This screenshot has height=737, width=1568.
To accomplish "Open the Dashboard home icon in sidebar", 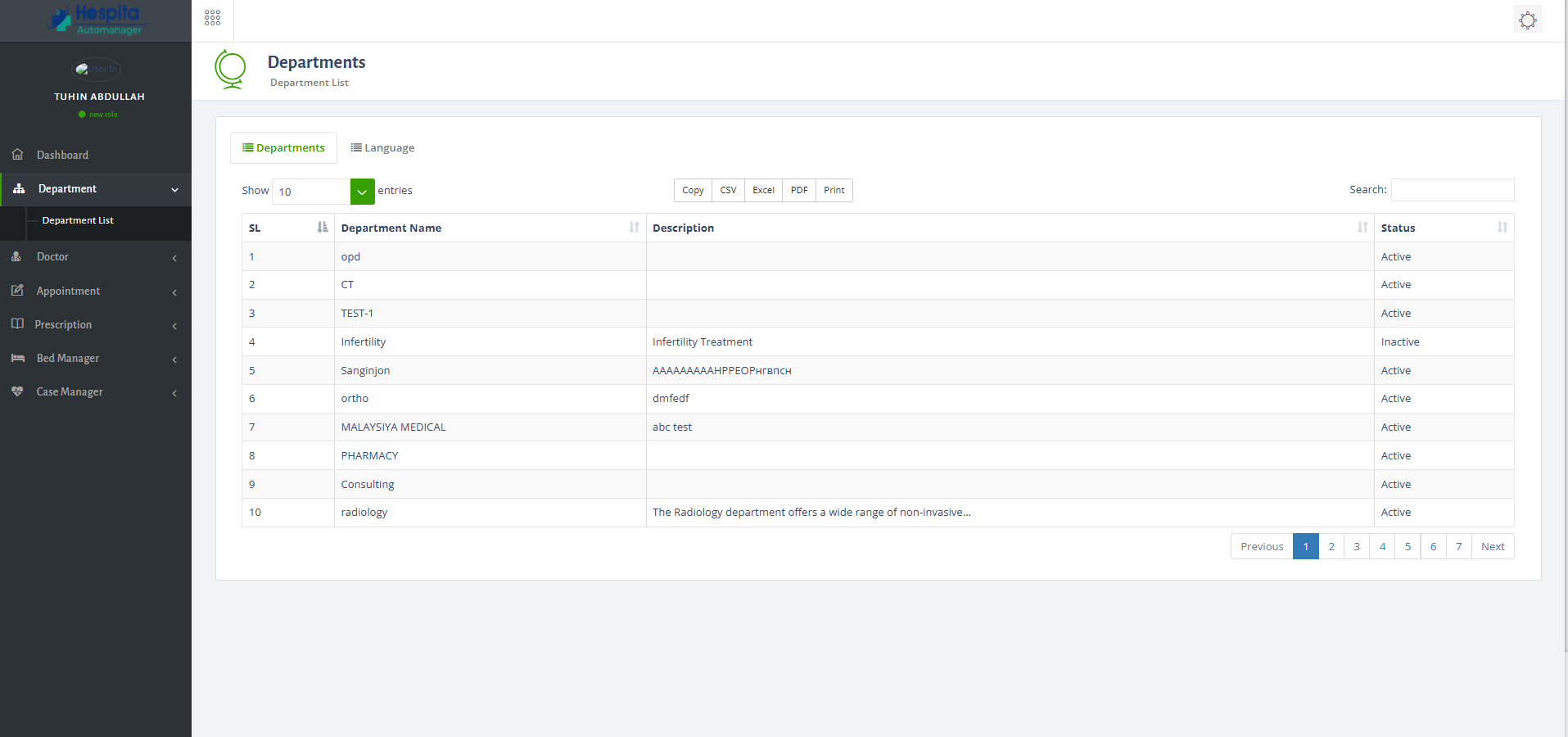I will point(17,154).
